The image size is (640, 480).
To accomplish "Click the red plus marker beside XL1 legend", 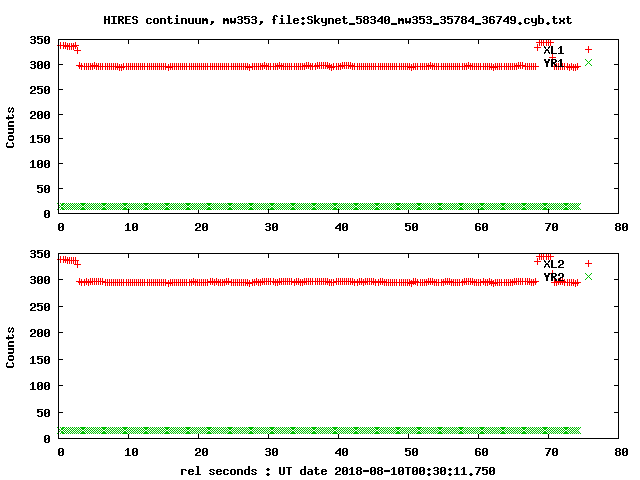I will 588,50.
